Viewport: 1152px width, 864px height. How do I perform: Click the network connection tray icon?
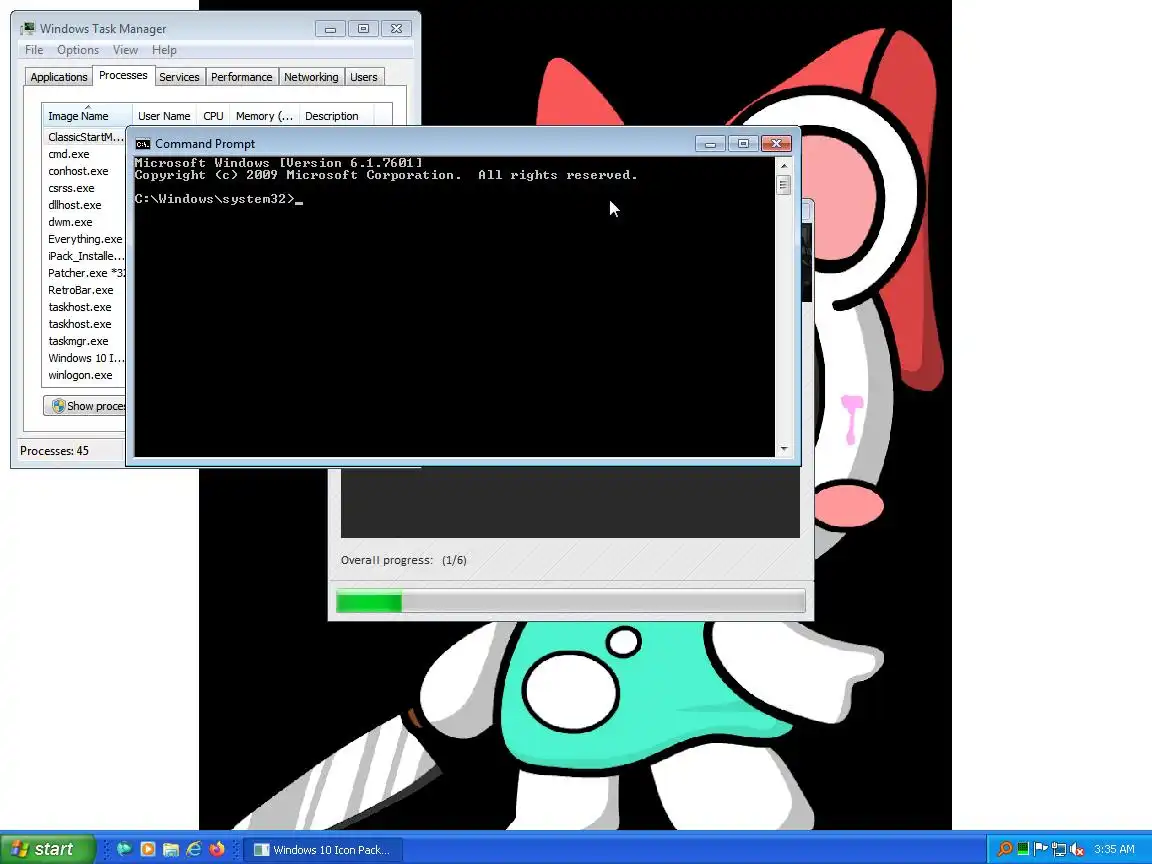pyautogui.click(x=1059, y=849)
